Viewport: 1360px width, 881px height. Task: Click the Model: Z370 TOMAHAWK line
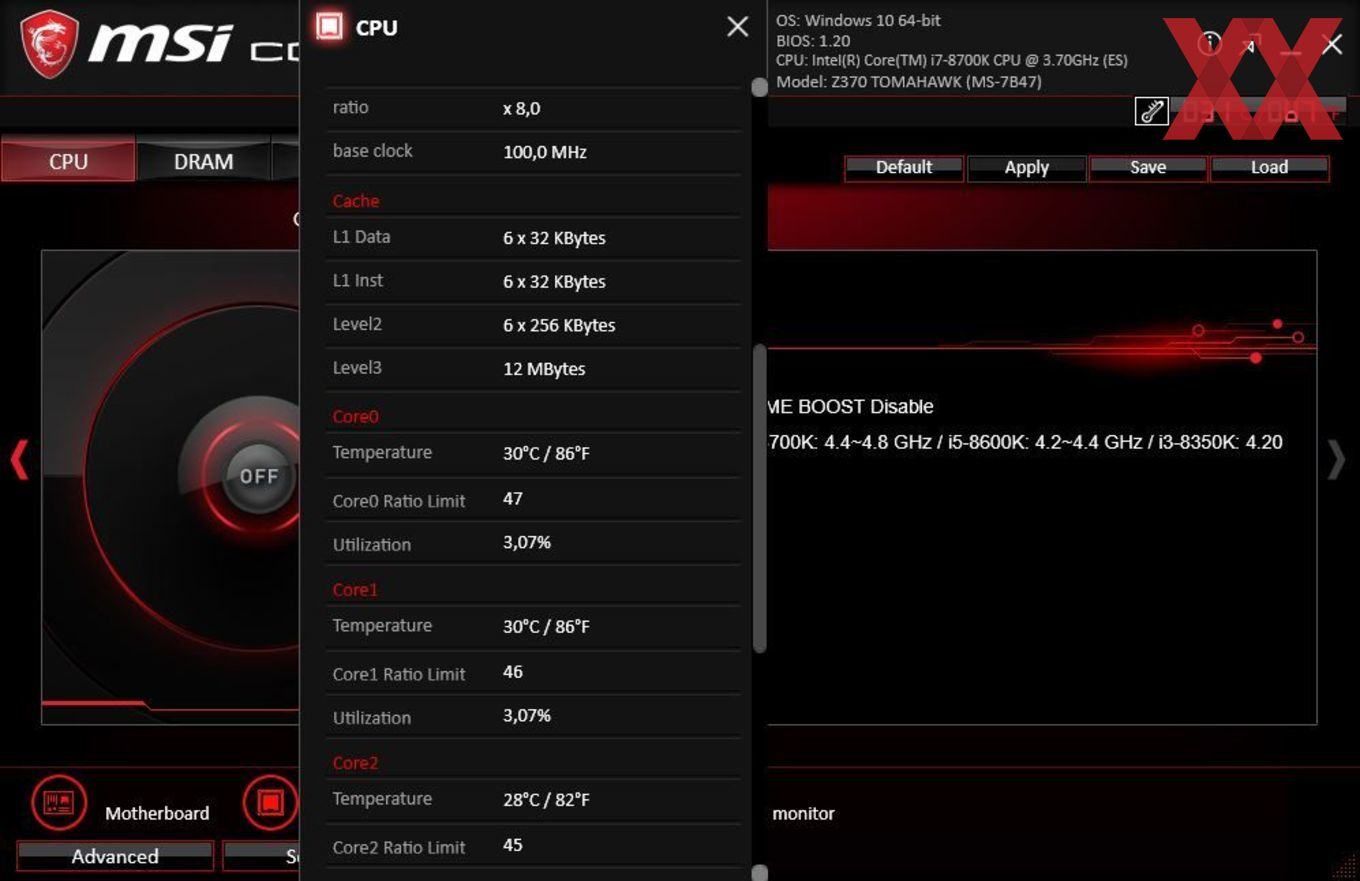coord(909,81)
